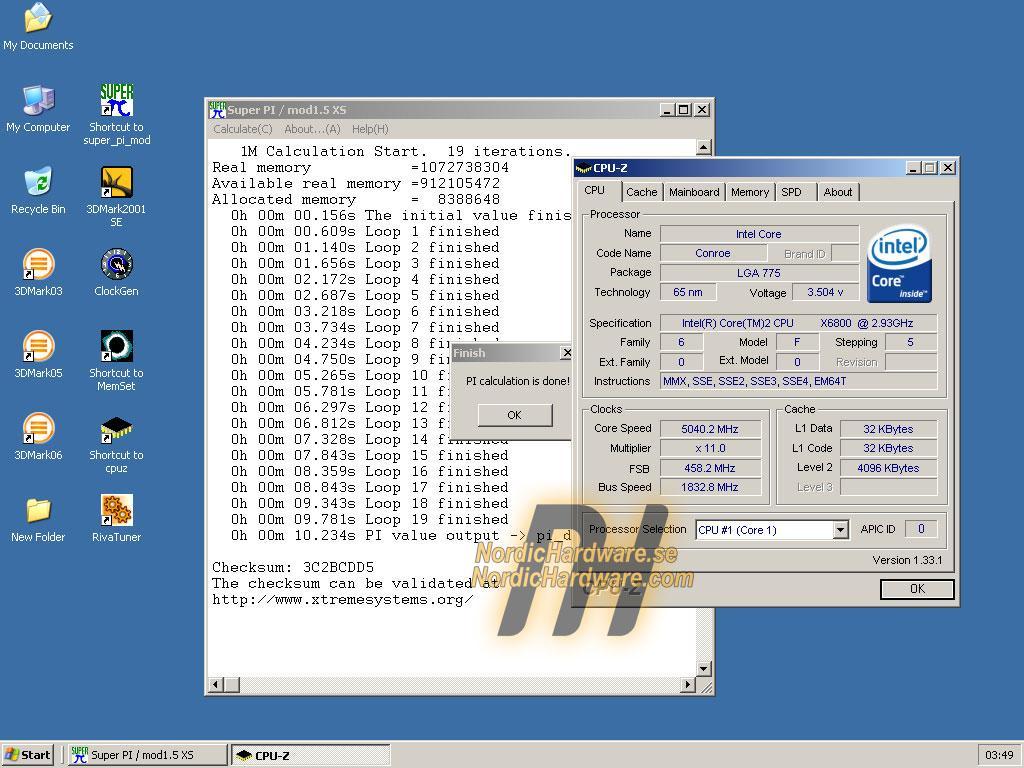Click the L1 Data value 32 KBytes
Screen dimensions: 1024x768
point(888,429)
